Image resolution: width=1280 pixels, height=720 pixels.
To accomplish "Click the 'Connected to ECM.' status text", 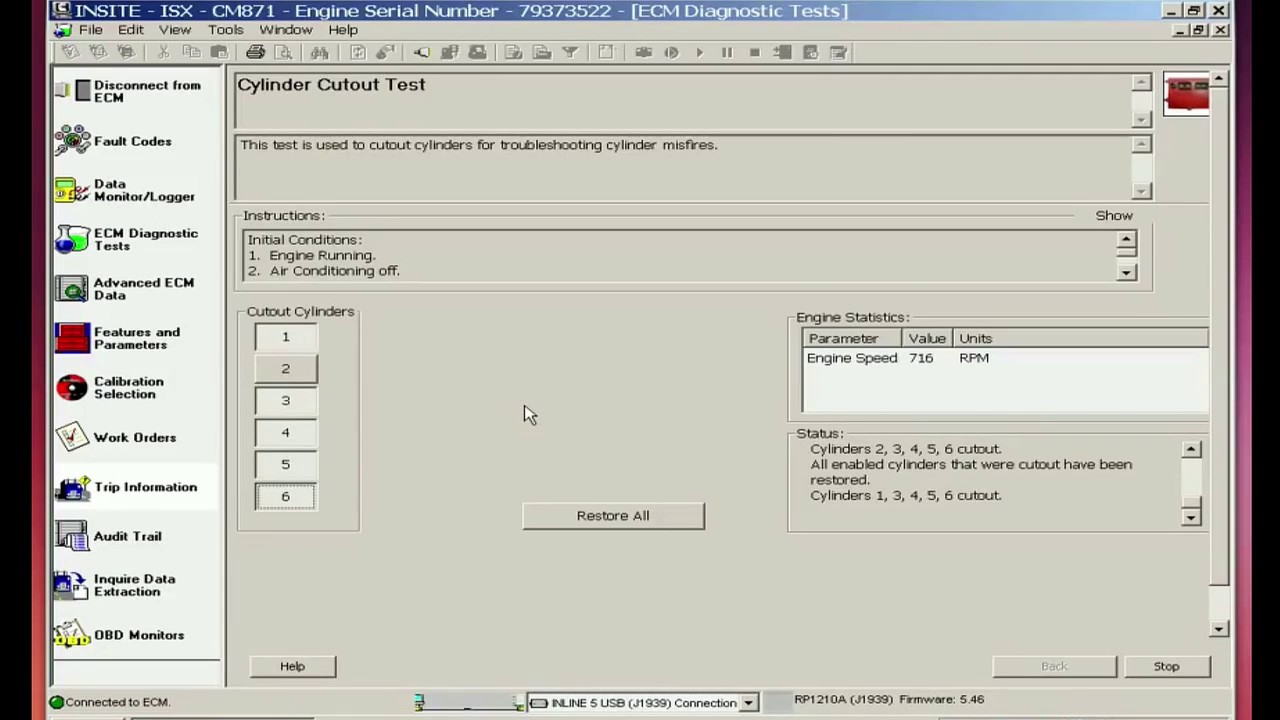I will (117, 702).
